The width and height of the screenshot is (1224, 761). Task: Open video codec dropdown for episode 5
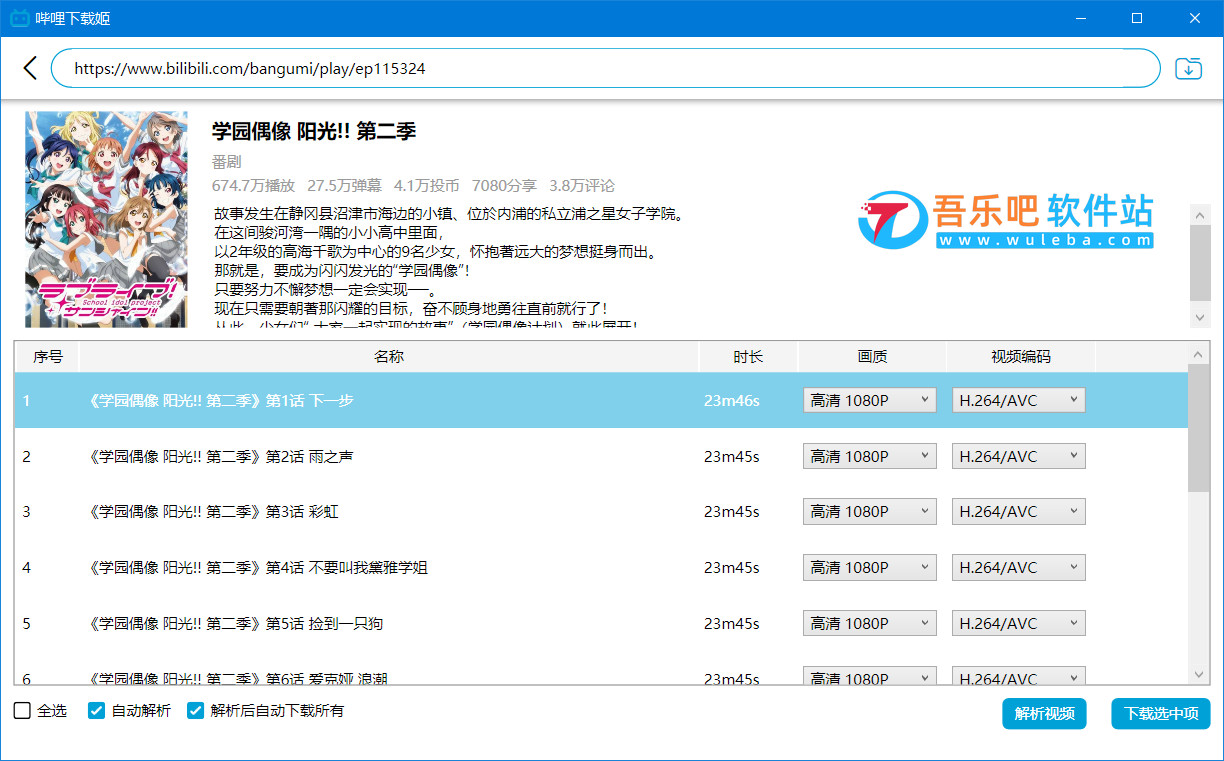[1018, 623]
